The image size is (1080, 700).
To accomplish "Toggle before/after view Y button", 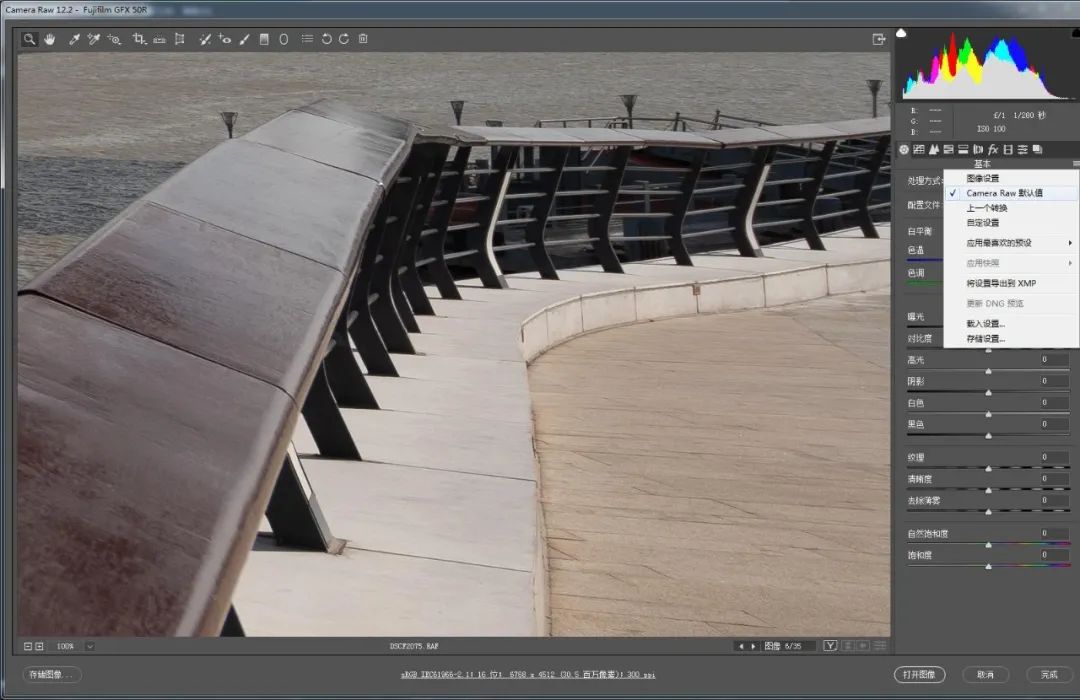I will click(x=830, y=646).
